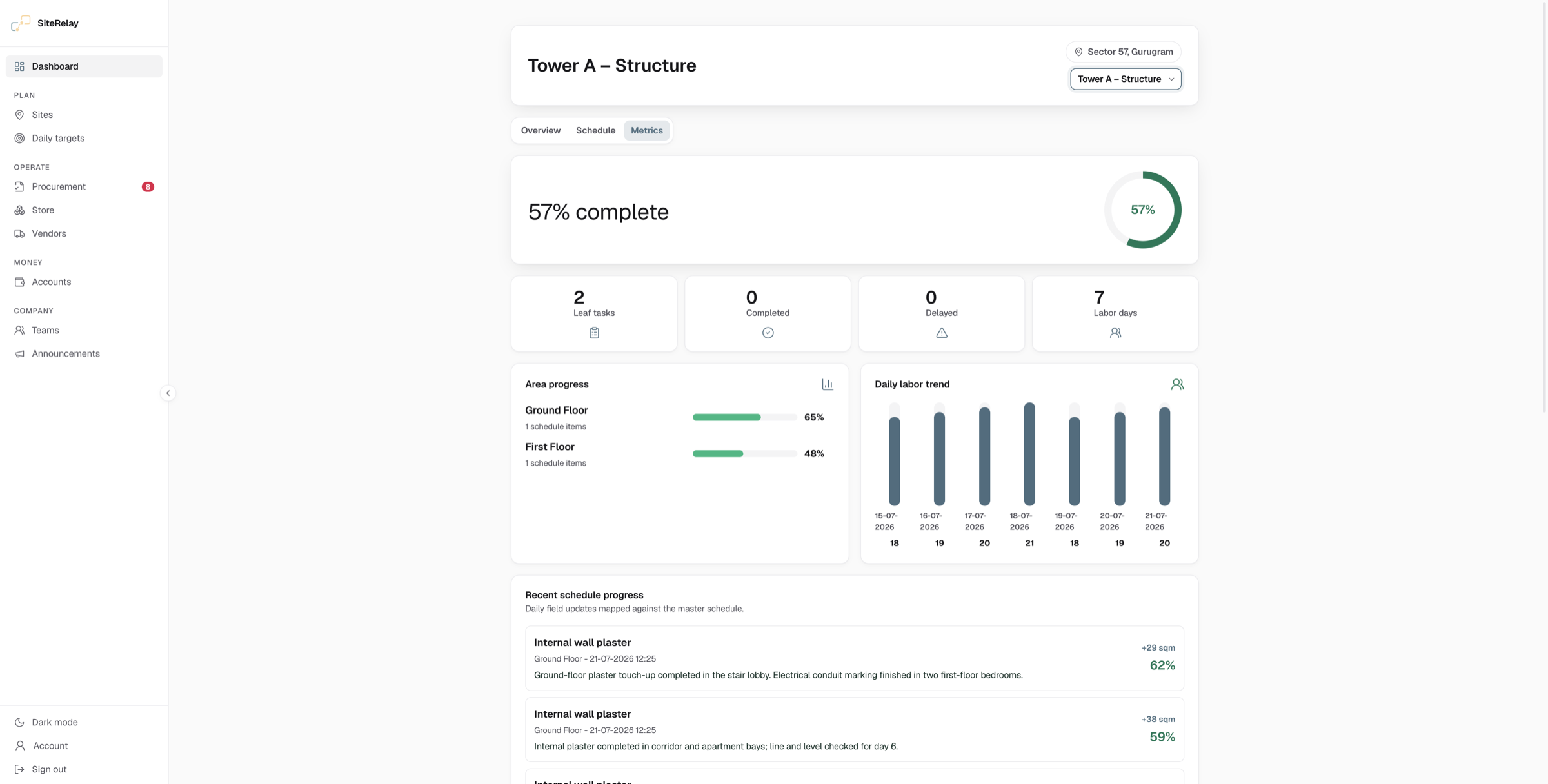Image resolution: width=1548 pixels, height=784 pixels.
Task: Click the "+29 sqm" value
Action: pos(1158,648)
